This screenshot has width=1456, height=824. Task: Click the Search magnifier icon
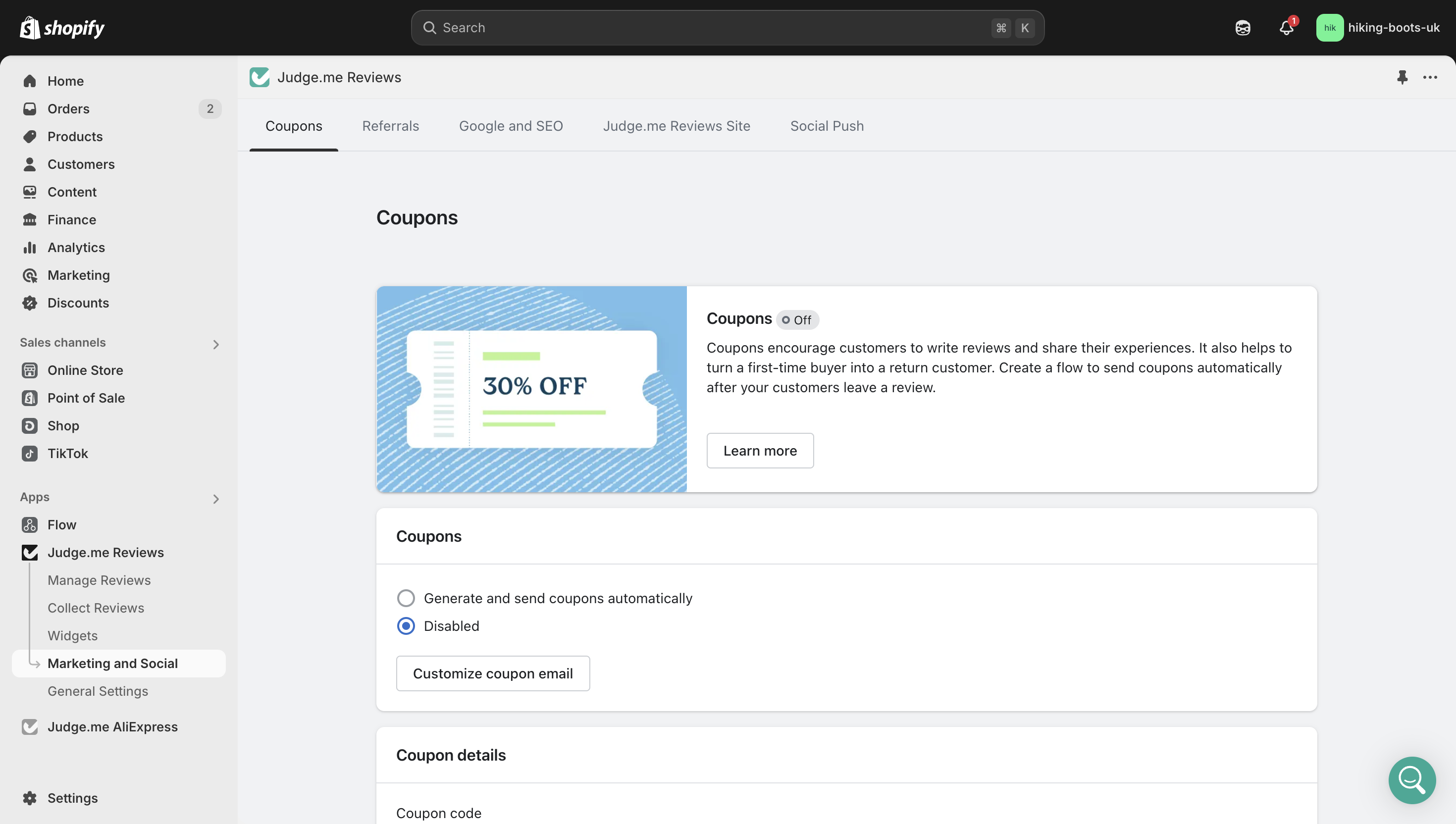429,28
